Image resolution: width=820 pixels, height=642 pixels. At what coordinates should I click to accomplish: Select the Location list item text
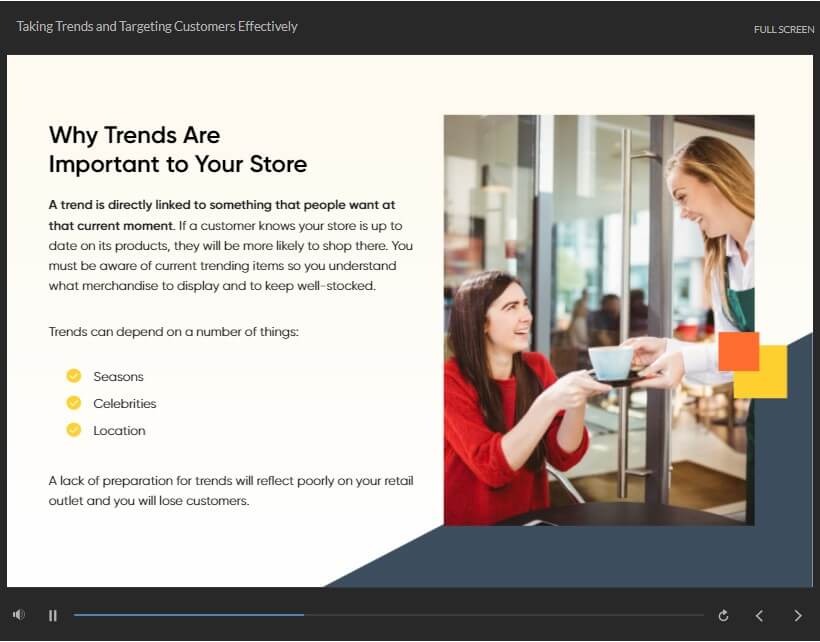(119, 431)
